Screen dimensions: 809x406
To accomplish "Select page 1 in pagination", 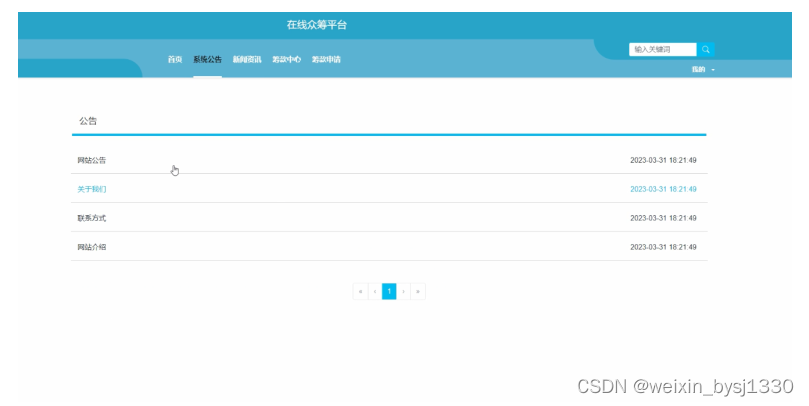I will click(x=389, y=291).
